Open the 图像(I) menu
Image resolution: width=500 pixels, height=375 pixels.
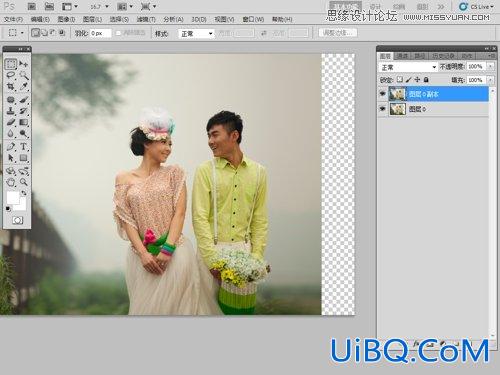coord(66,19)
